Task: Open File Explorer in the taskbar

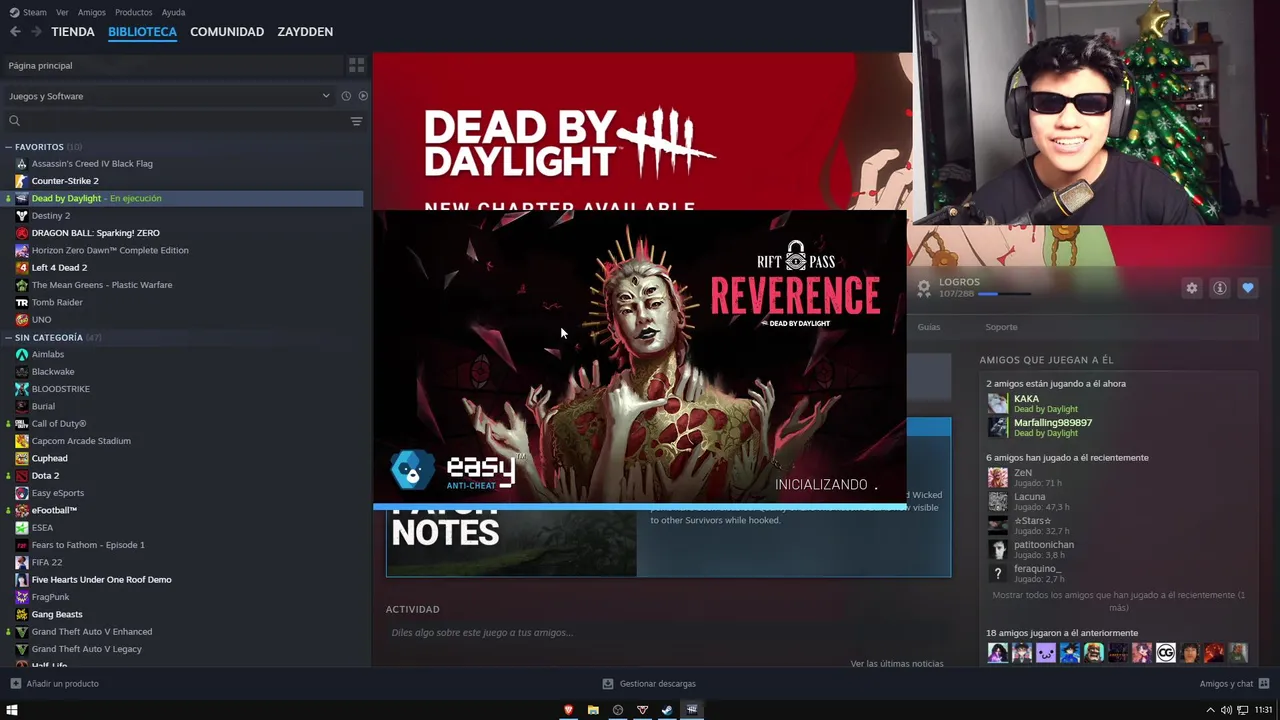Action: (593, 710)
